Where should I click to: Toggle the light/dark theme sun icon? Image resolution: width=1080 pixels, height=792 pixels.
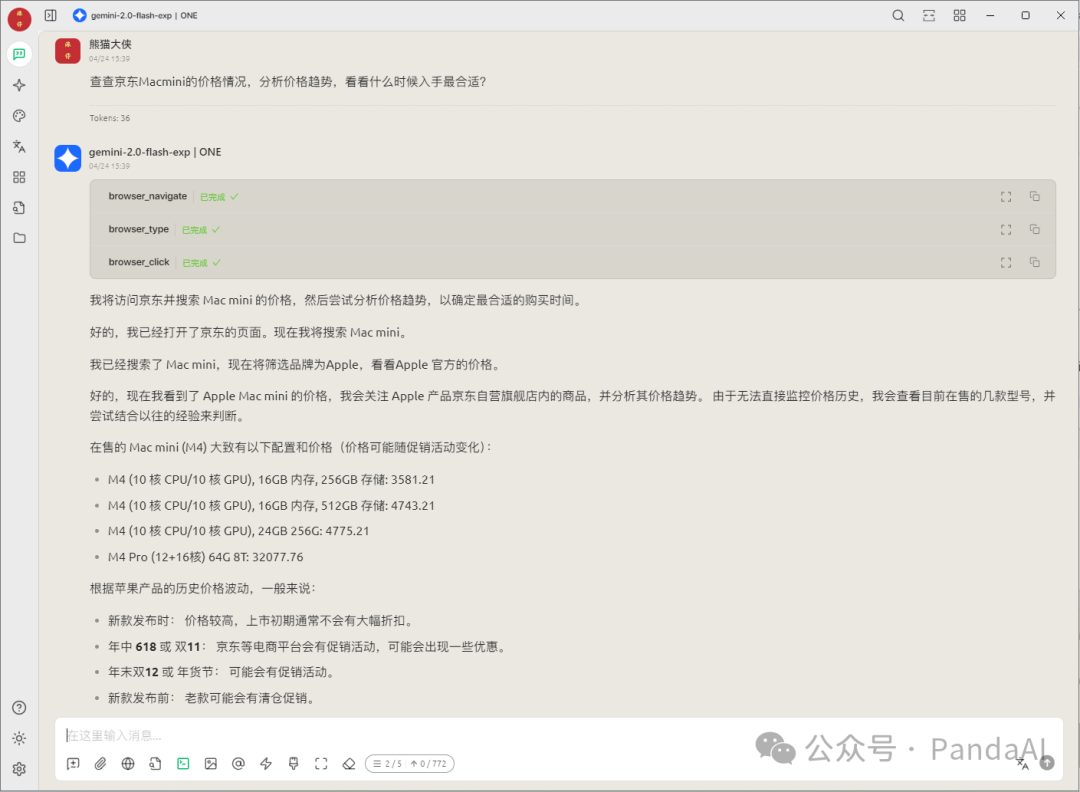click(x=19, y=738)
